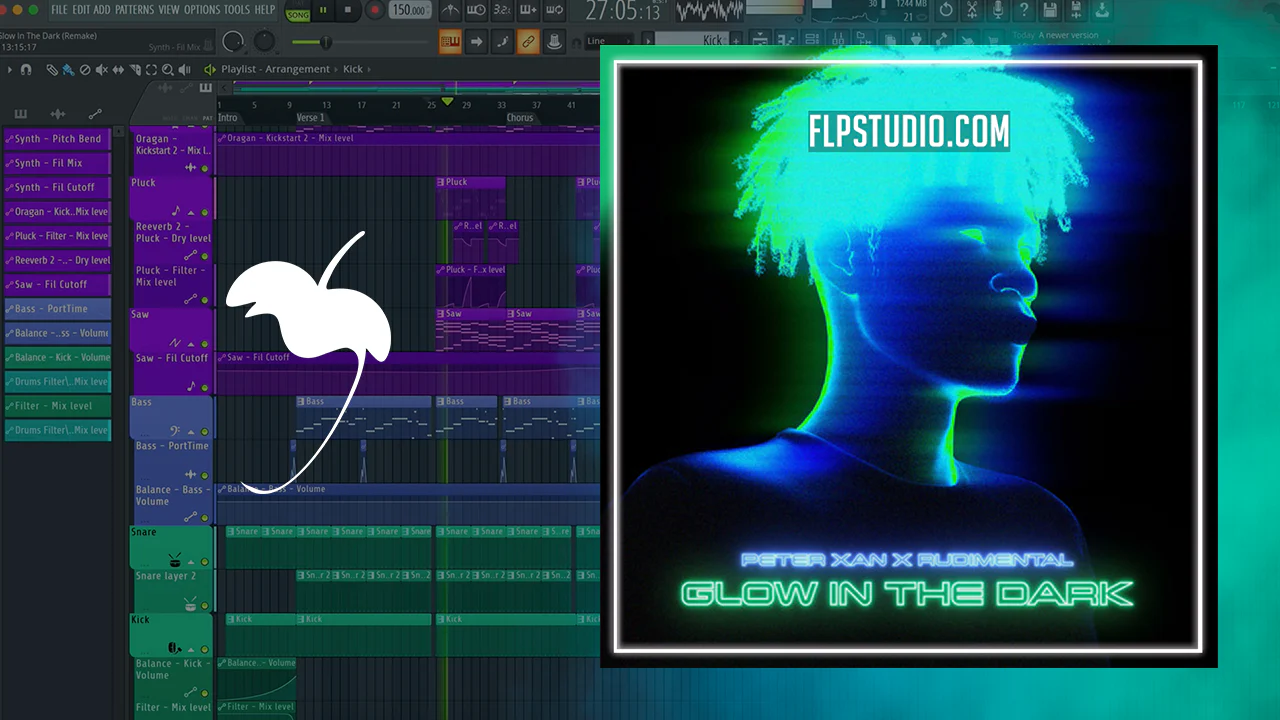Open the playlist options arrow menu
The image size is (1280, 720).
coord(10,70)
